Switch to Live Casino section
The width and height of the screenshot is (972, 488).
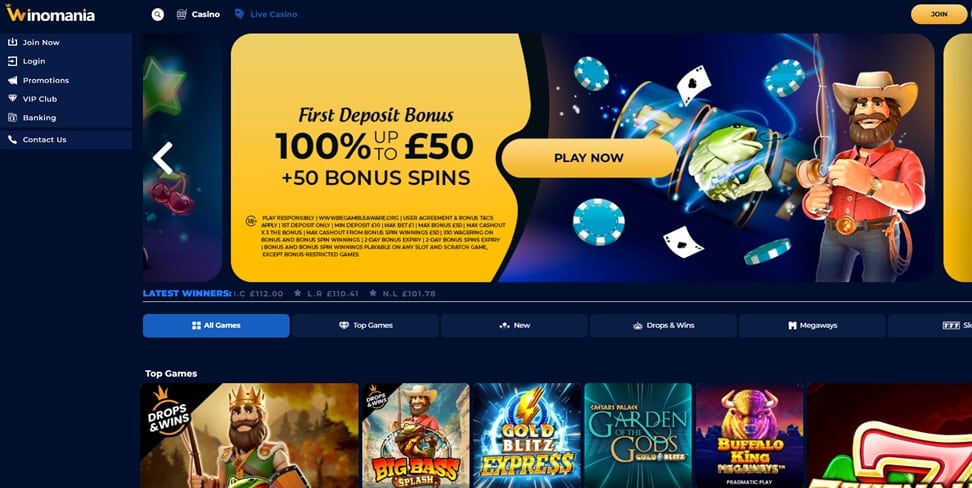coord(266,14)
